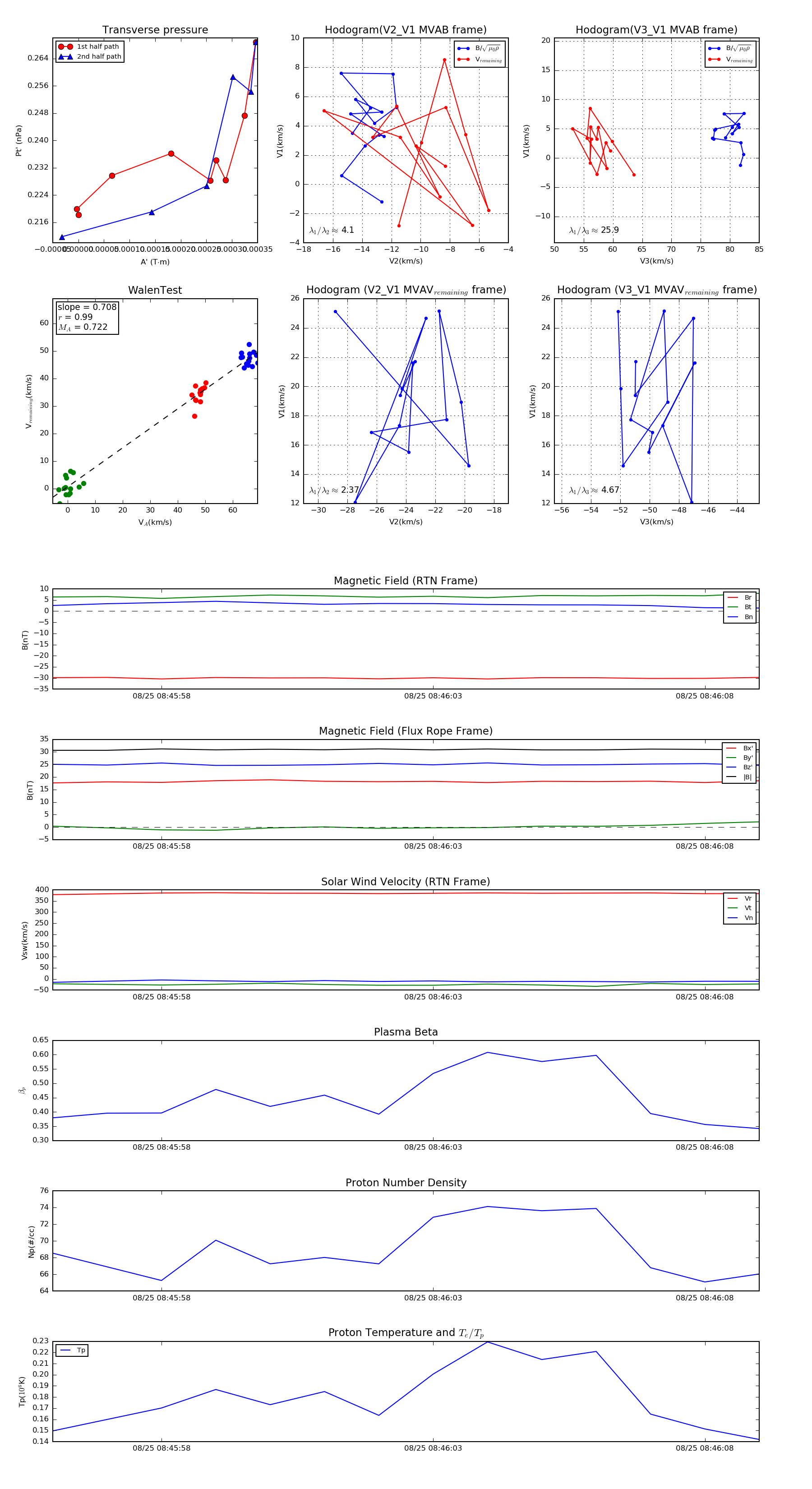
Task: Click the Pt' (nPa) y-axis label
Action: [x=18, y=140]
